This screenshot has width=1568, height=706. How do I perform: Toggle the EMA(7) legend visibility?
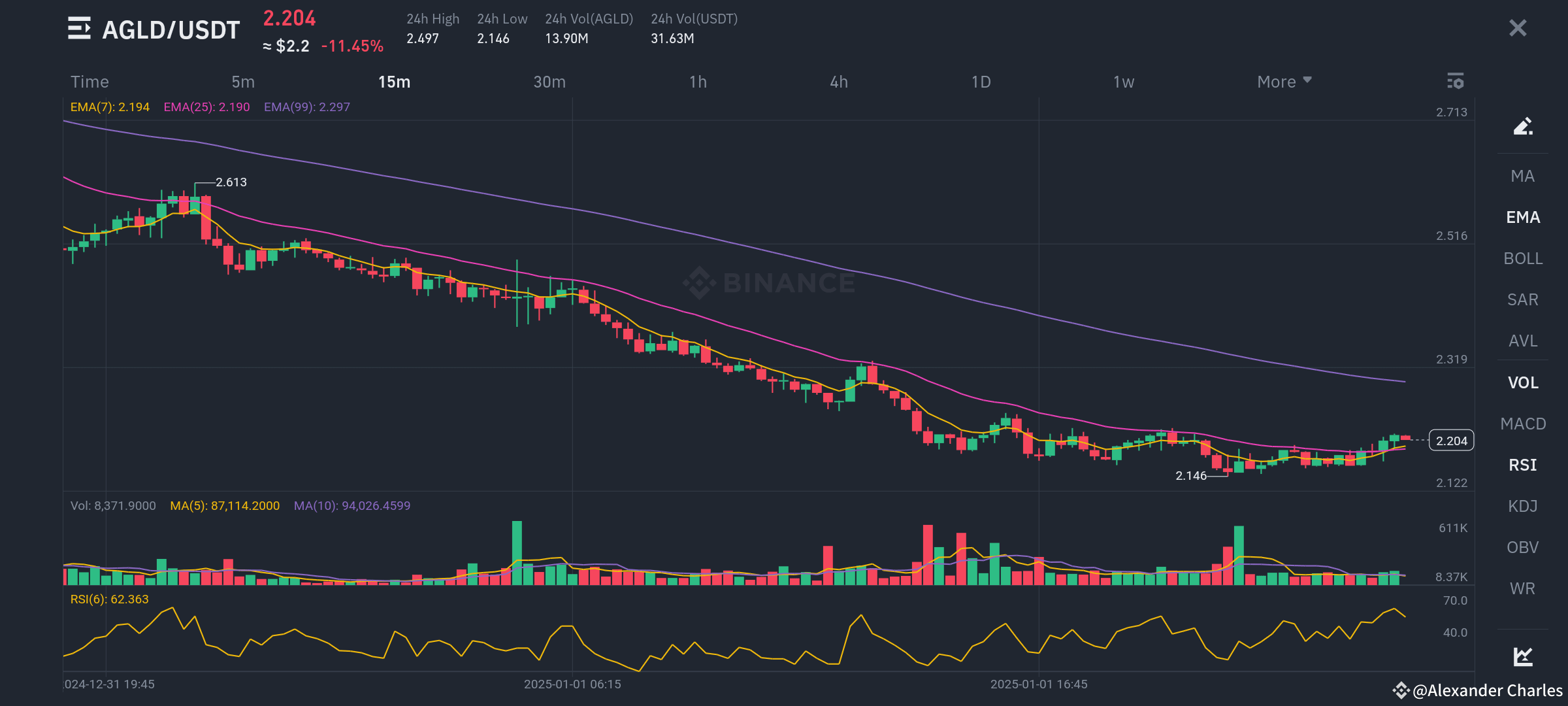[108, 106]
